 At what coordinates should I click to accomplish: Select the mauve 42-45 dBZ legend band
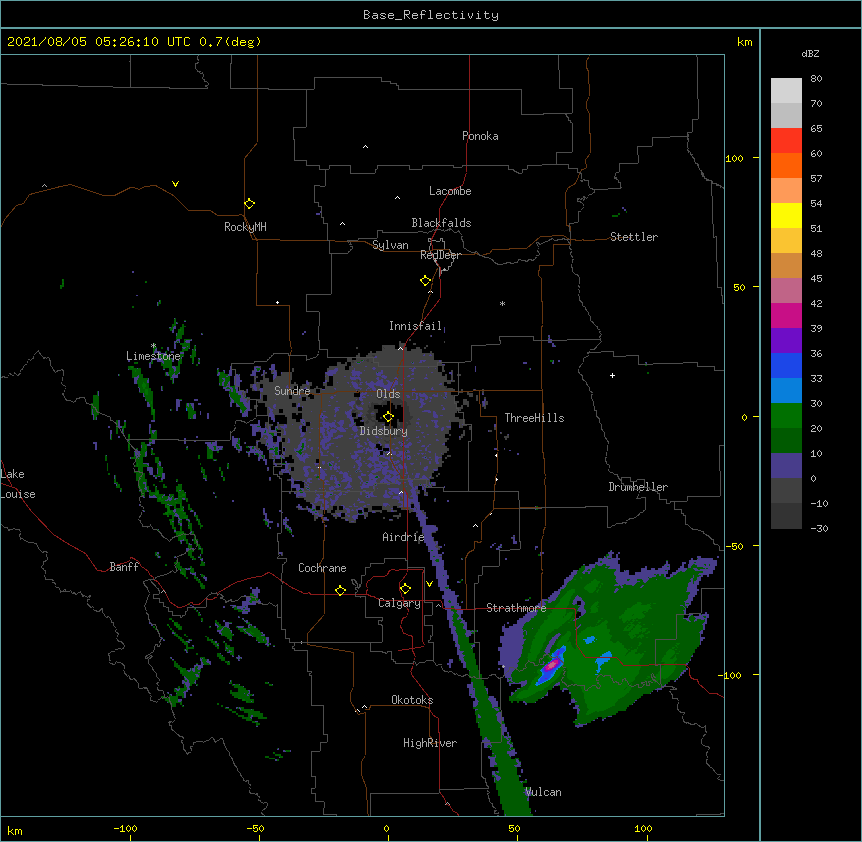point(786,290)
